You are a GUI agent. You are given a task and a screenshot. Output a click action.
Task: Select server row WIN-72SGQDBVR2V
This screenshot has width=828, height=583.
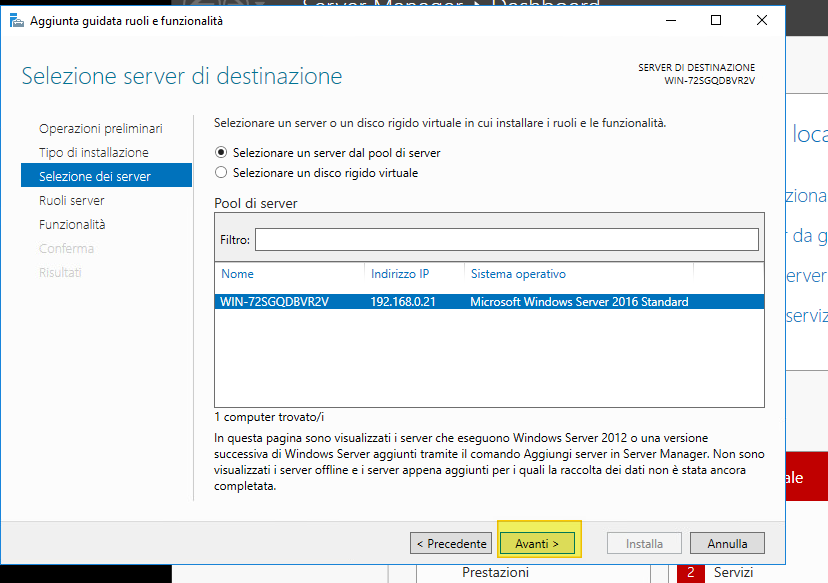pyautogui.click(x=490, y=302)
